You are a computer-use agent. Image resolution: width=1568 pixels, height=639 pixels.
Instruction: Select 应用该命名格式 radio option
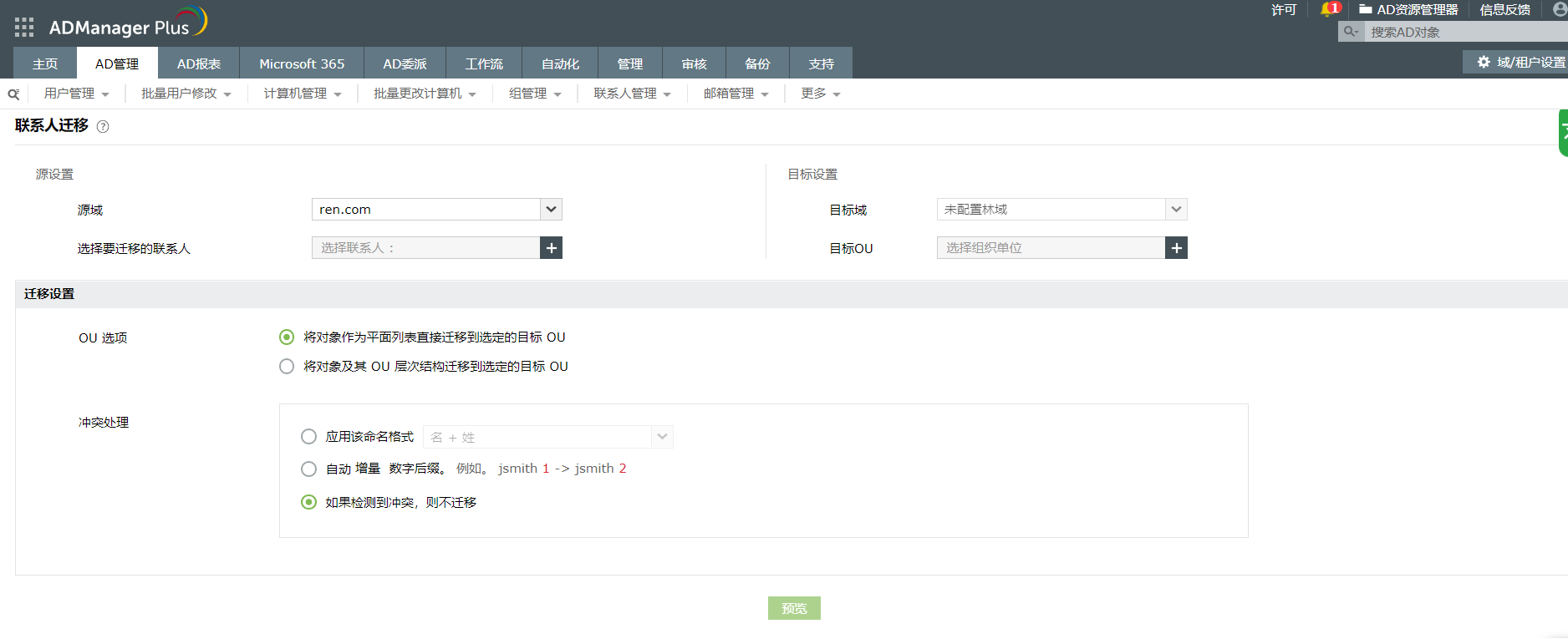(x=309, y=437)
